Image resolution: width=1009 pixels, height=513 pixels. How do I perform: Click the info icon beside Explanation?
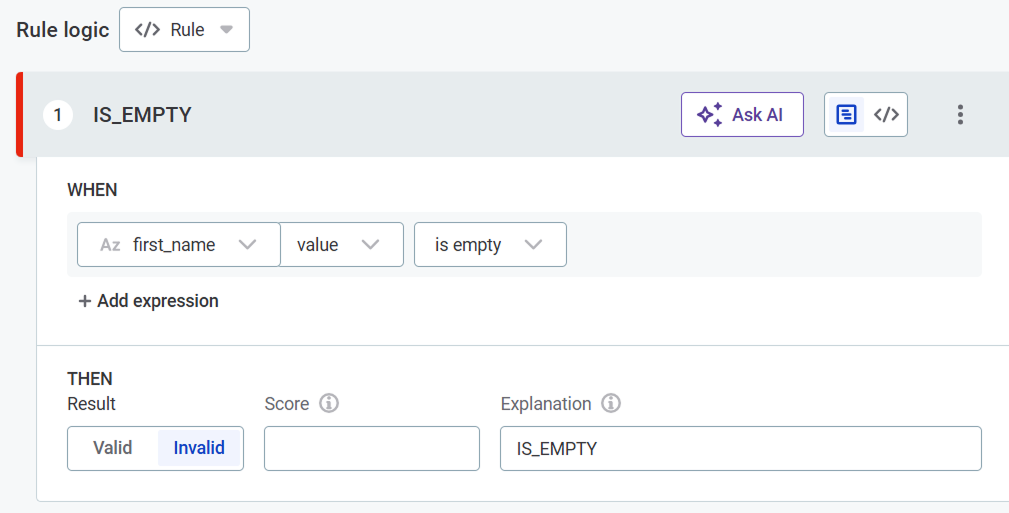click(611, 404)
